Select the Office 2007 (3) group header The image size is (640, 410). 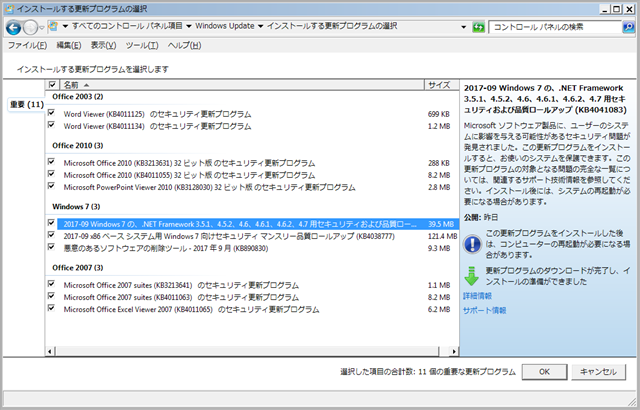coord(78,268)
